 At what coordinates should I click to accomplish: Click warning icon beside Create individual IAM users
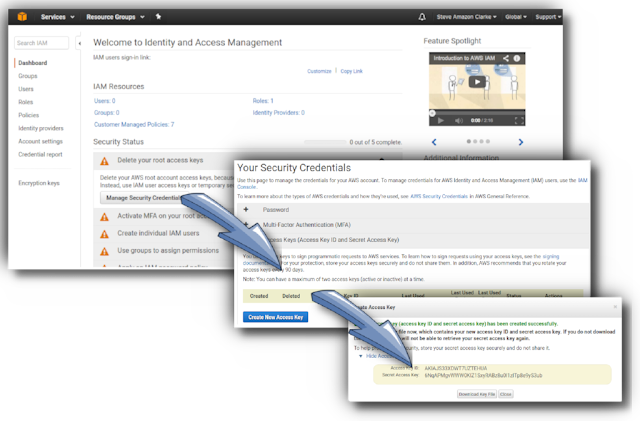click(x=104, y=234)
